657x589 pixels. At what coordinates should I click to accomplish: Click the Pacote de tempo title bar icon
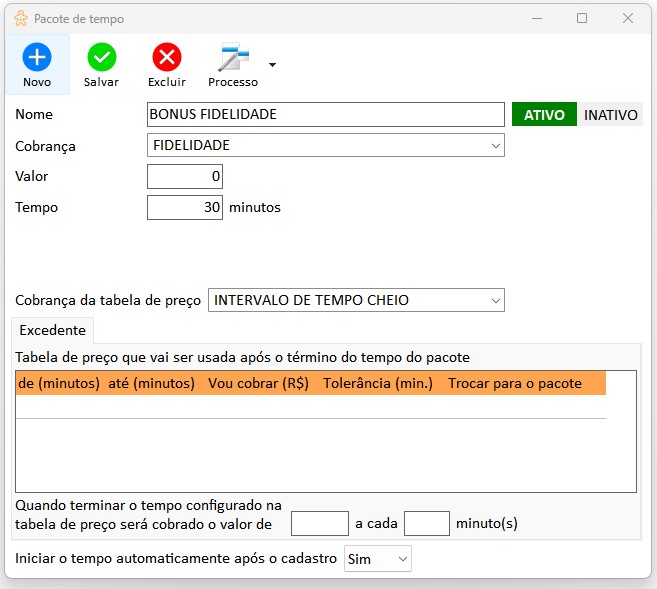tap(20, 19)
